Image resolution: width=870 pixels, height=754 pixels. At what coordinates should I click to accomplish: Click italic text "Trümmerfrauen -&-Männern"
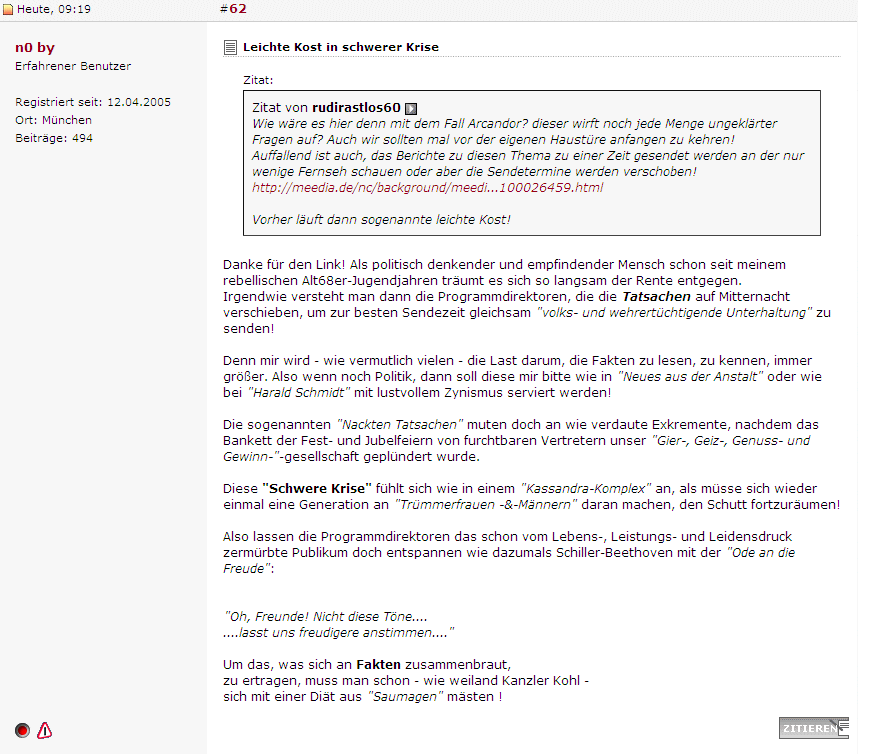pos(485,505)
